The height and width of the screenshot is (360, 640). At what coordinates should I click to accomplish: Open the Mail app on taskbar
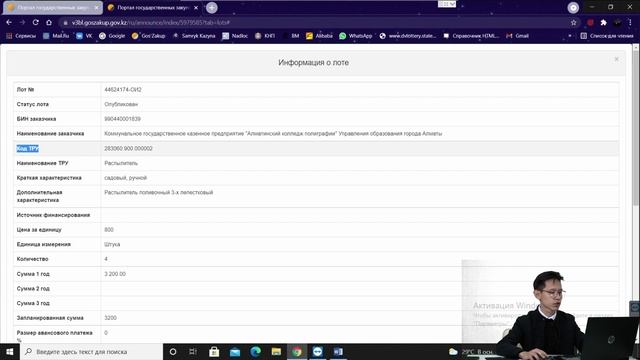(x=235, y=351)
